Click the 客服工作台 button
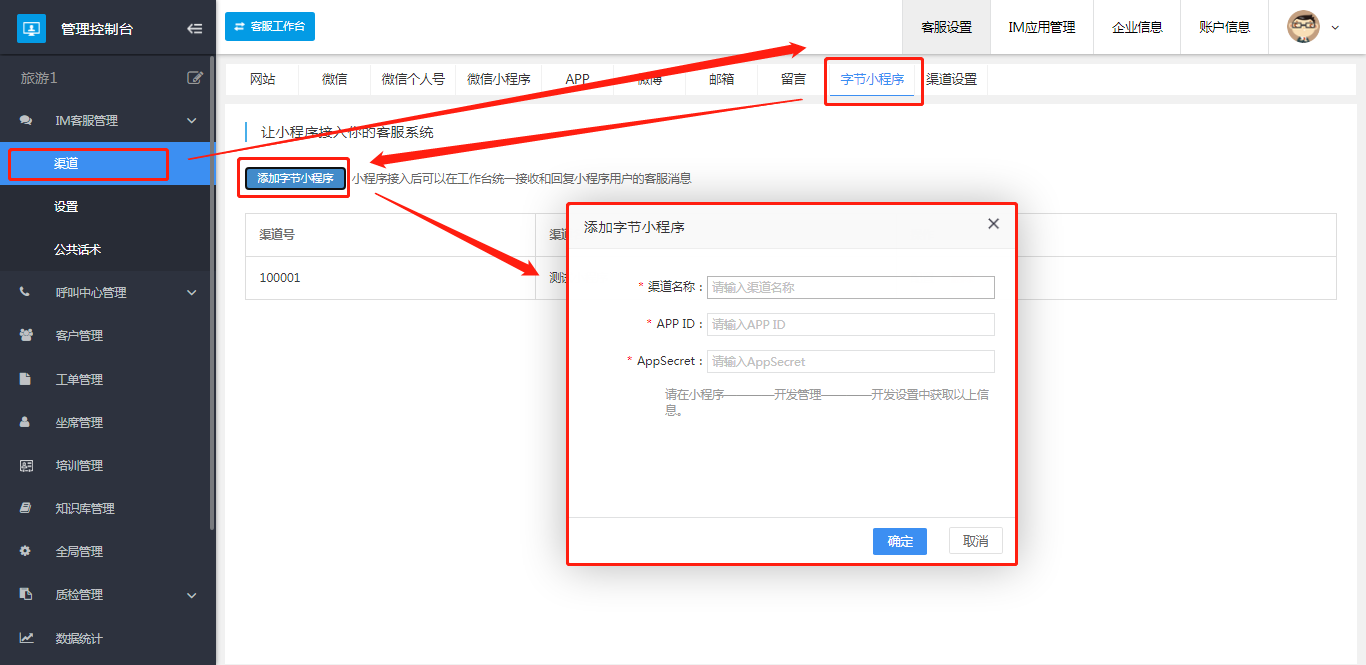1366x665 pixels. click(x=270, y=26)
